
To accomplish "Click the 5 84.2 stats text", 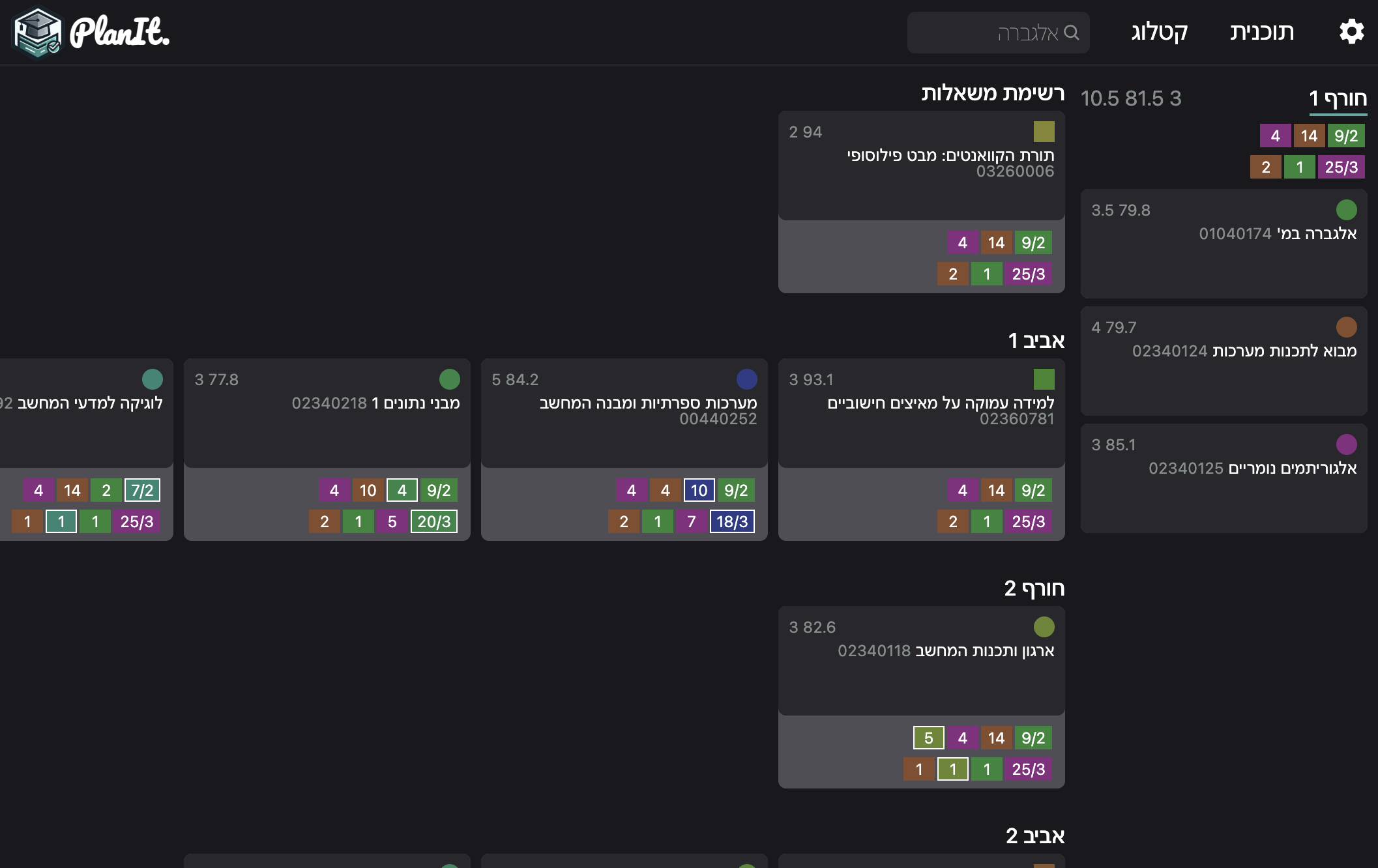I will [515, 379].
